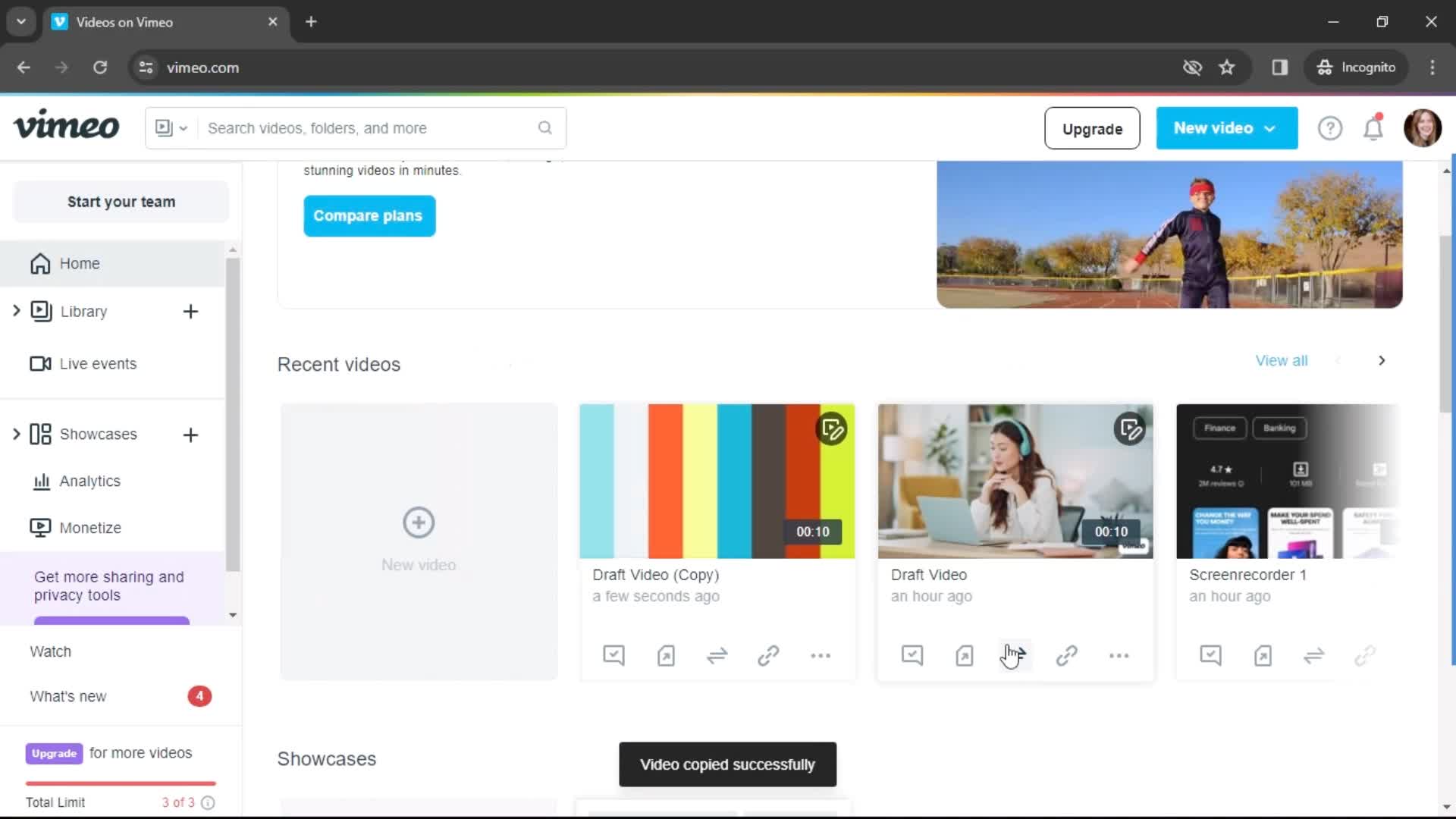Click the 'Draft Video (Copy)' title text
The width and height of the screenshot is (1456, 819).
655,575
